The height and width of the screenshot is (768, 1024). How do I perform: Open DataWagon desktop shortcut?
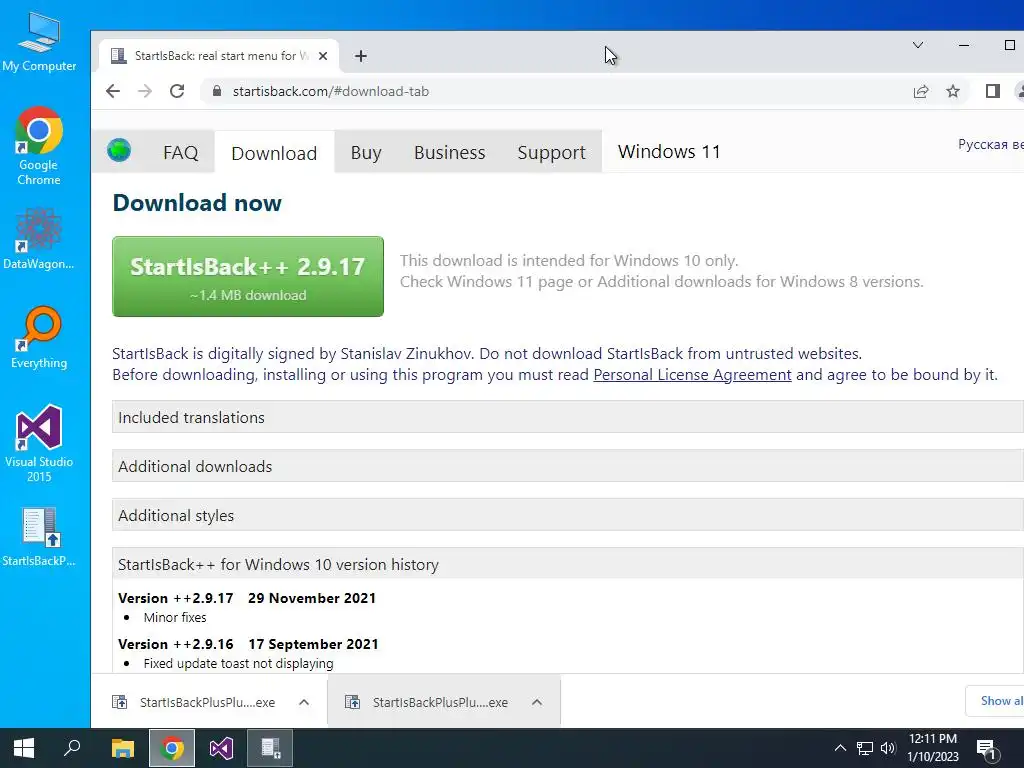(x=39, y=238)
